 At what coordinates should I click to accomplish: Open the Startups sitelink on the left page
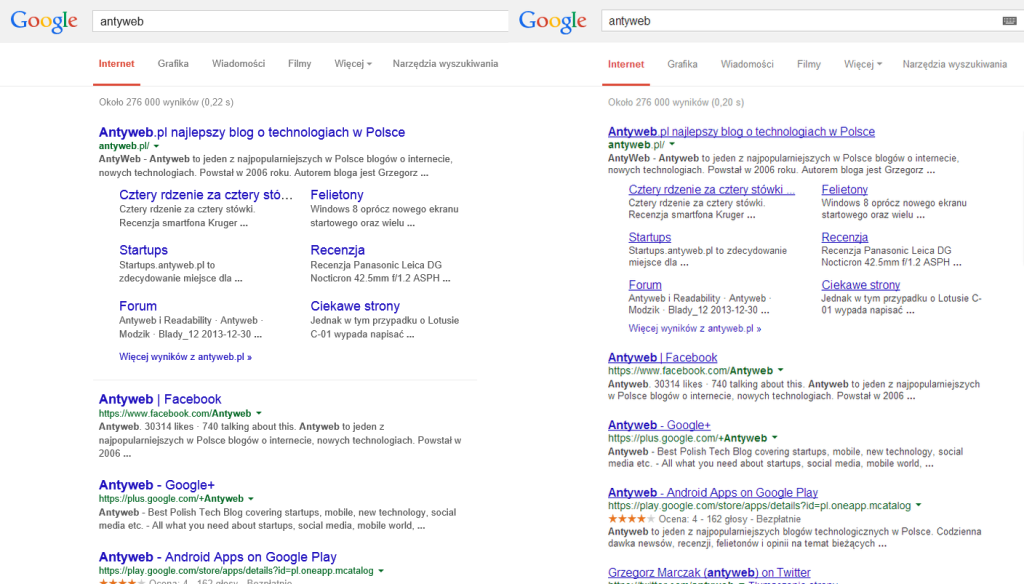[144, 250]
